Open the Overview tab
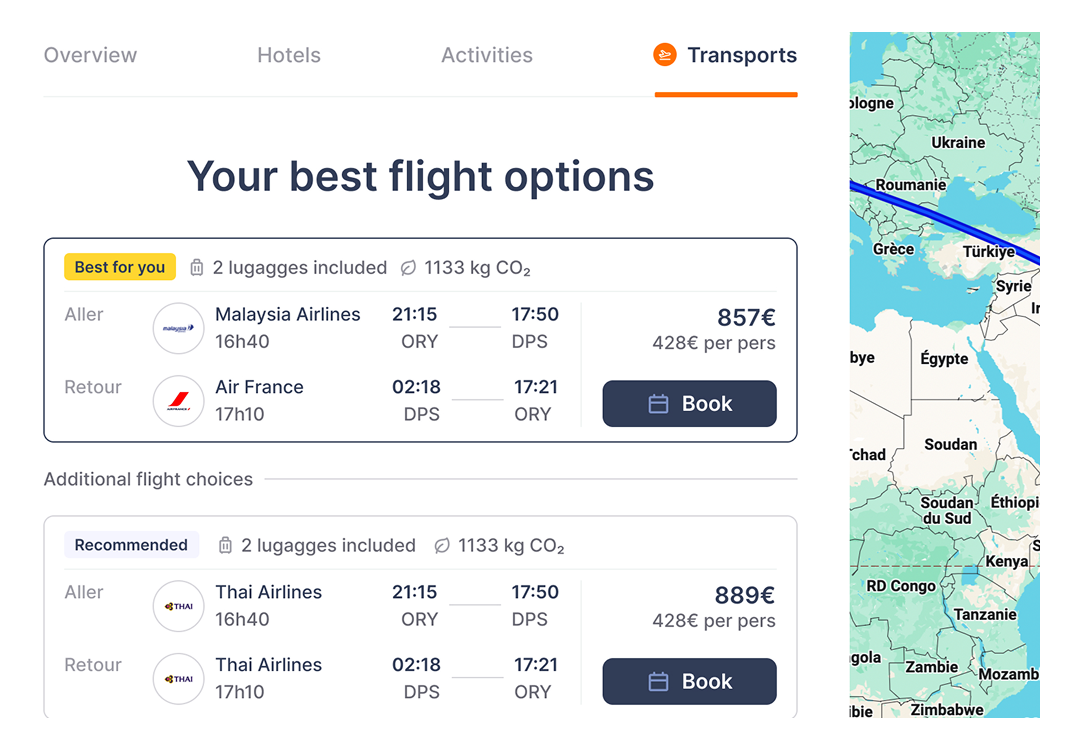This screenshot has width=1072, height=750. [90, 55]
